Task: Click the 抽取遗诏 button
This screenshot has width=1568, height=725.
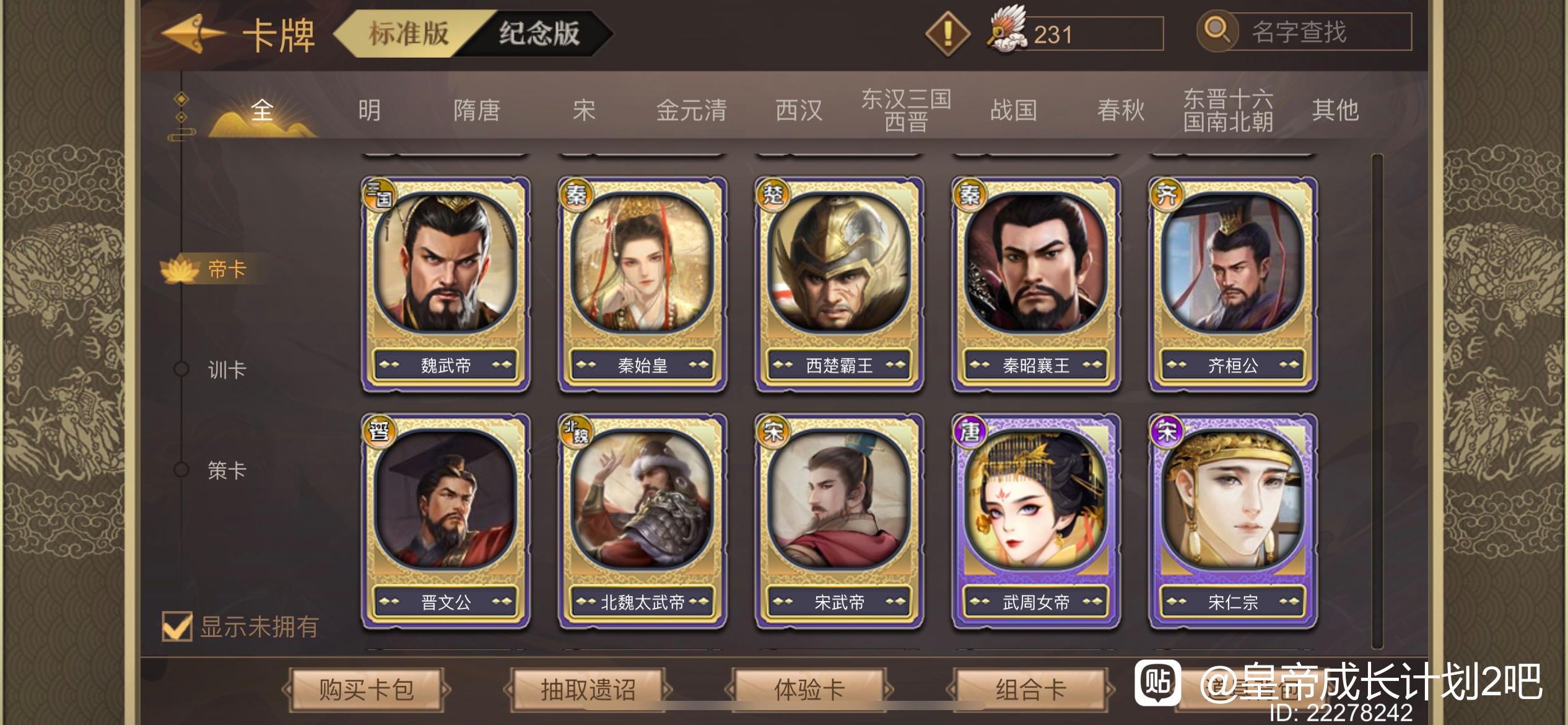Action: point(588,689)
